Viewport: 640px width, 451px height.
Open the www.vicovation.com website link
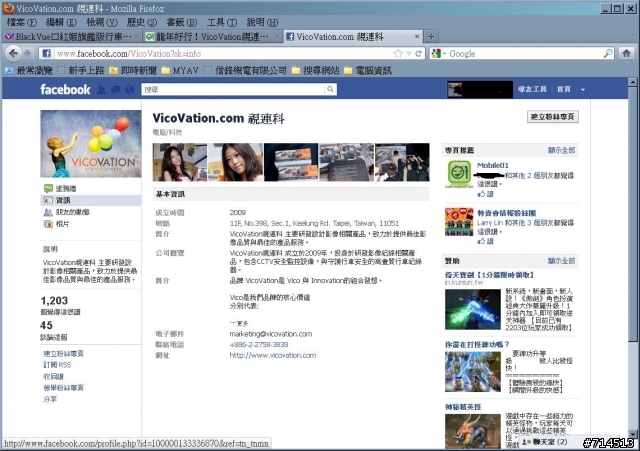click(273, 355)
